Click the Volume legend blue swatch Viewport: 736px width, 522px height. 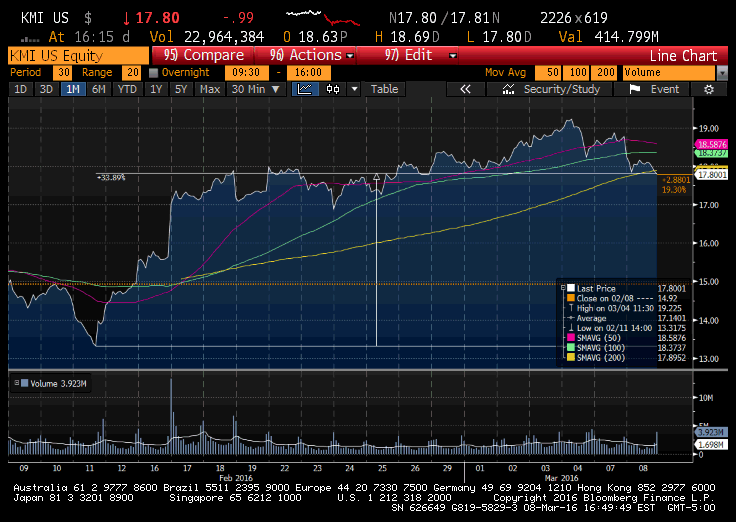25,383
